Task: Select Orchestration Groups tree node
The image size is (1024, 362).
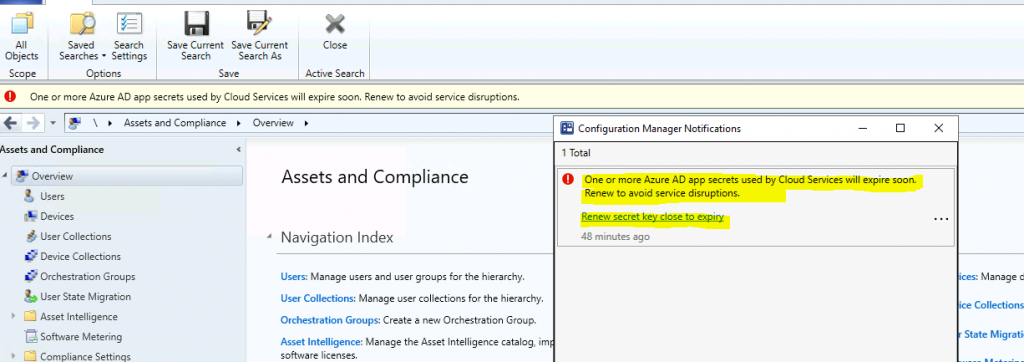Action: coord(88,276)
